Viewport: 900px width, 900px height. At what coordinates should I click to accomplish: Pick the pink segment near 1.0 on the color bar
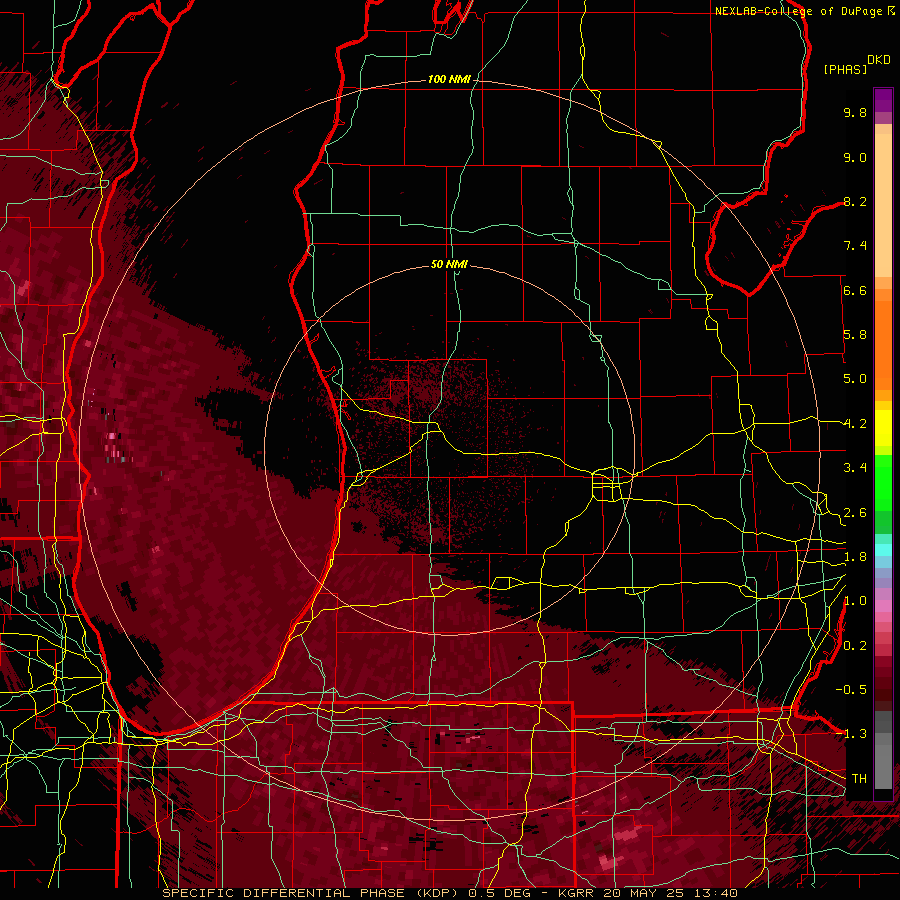point(883,606)
